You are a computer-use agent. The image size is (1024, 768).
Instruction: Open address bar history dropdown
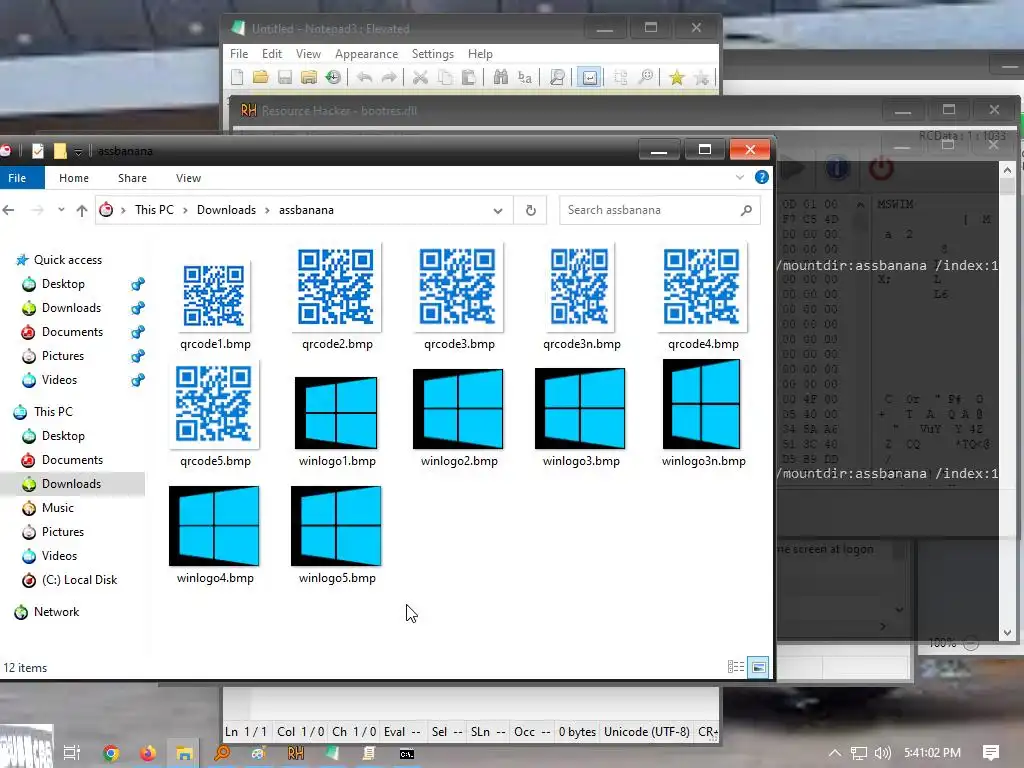pyautogui.click(x=498, y=210)
